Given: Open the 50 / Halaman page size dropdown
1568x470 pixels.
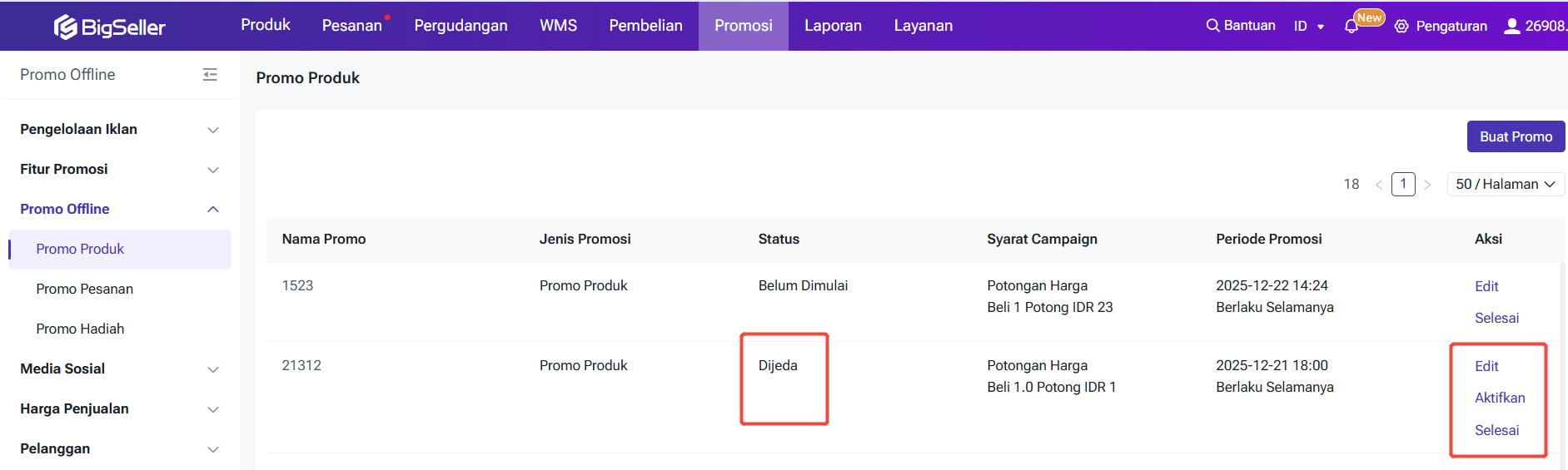Looking at the screenshot, I should pos(1506,185).
